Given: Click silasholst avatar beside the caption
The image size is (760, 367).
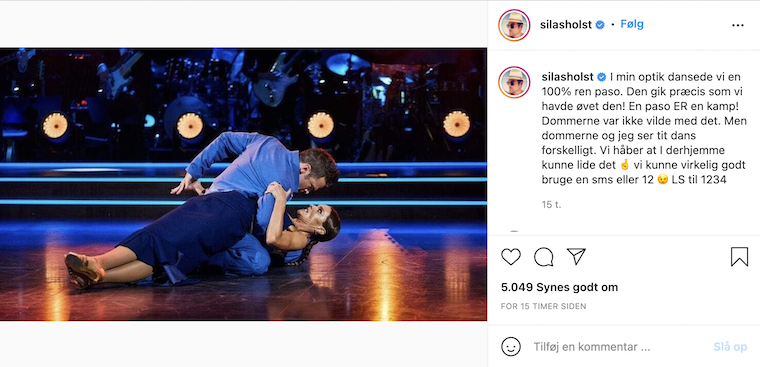Looking at the screenshot, I should (514, 82).
